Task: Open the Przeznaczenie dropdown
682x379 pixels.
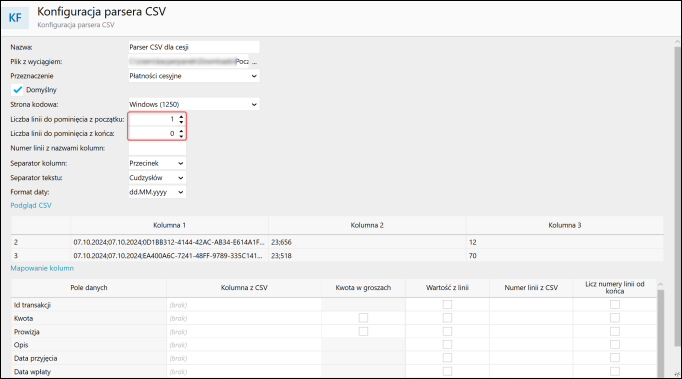Action: [x=194, y=76]
